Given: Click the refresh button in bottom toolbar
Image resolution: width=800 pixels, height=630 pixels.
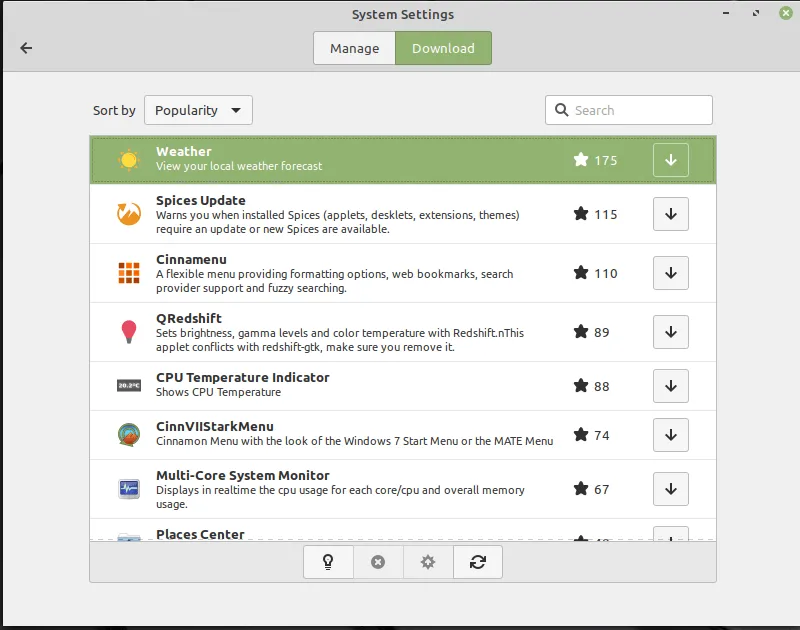Looking at the screenshot, I should click(x=478, y=562).
